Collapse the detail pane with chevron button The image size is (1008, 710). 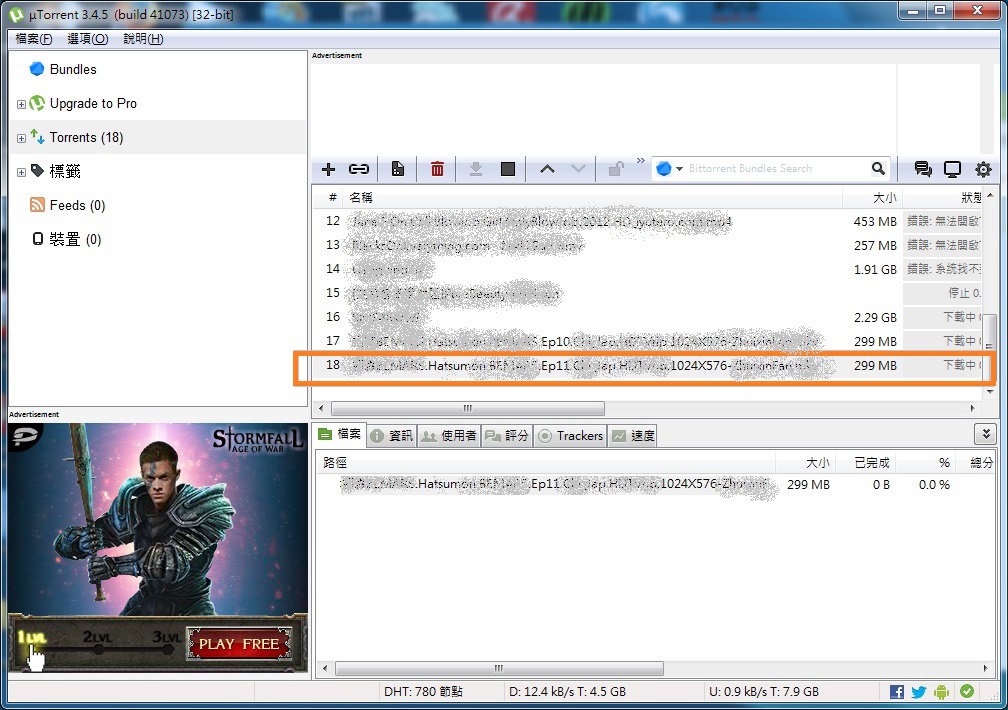point(986,435)
